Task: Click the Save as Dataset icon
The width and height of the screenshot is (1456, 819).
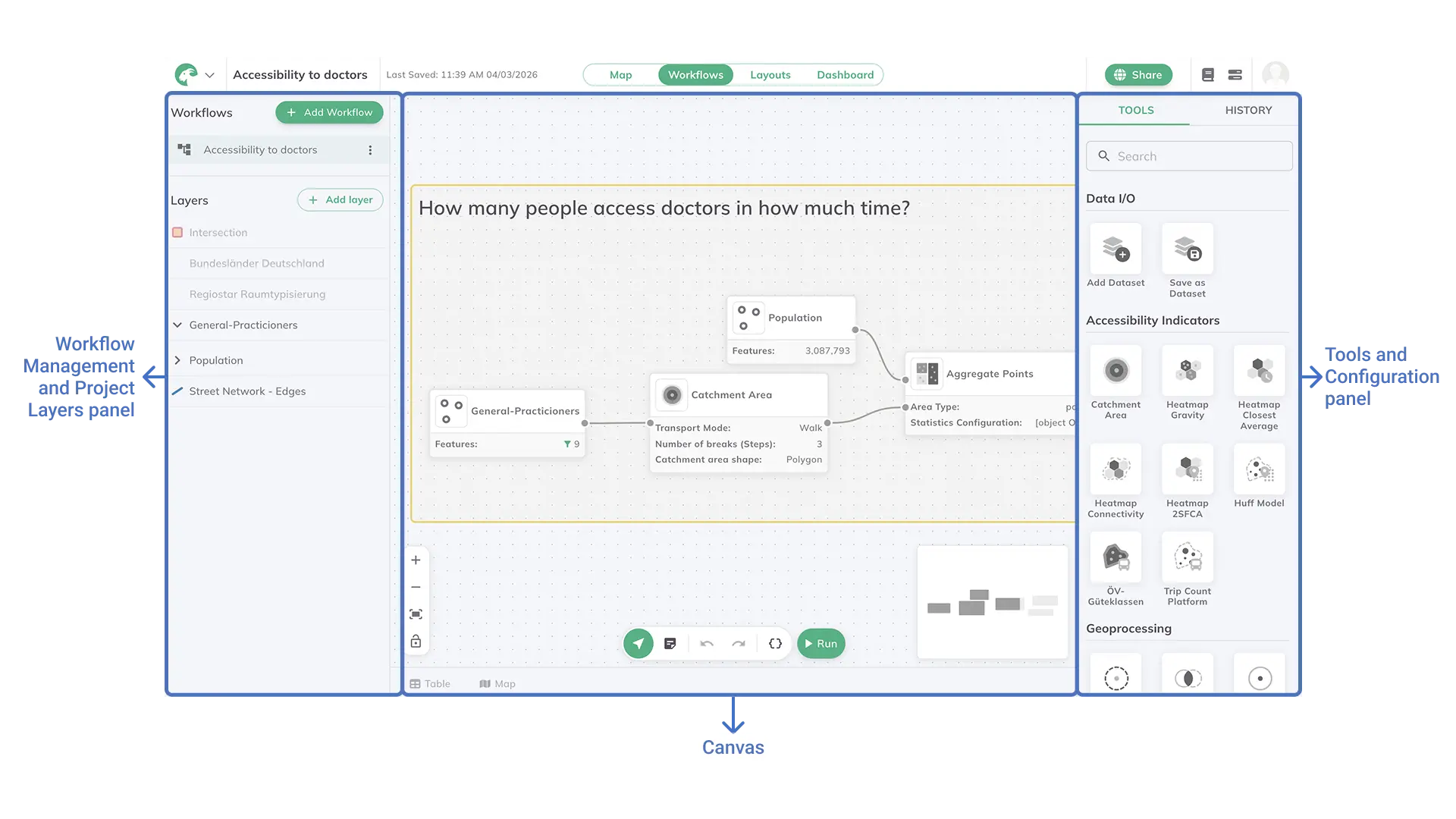Action: [x=1187, y=250]
